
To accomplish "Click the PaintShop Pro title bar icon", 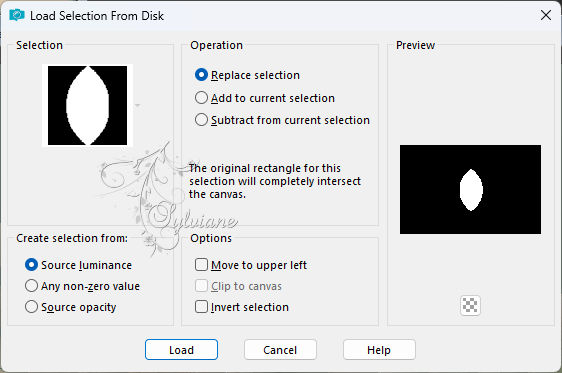I will coord(16,15).
